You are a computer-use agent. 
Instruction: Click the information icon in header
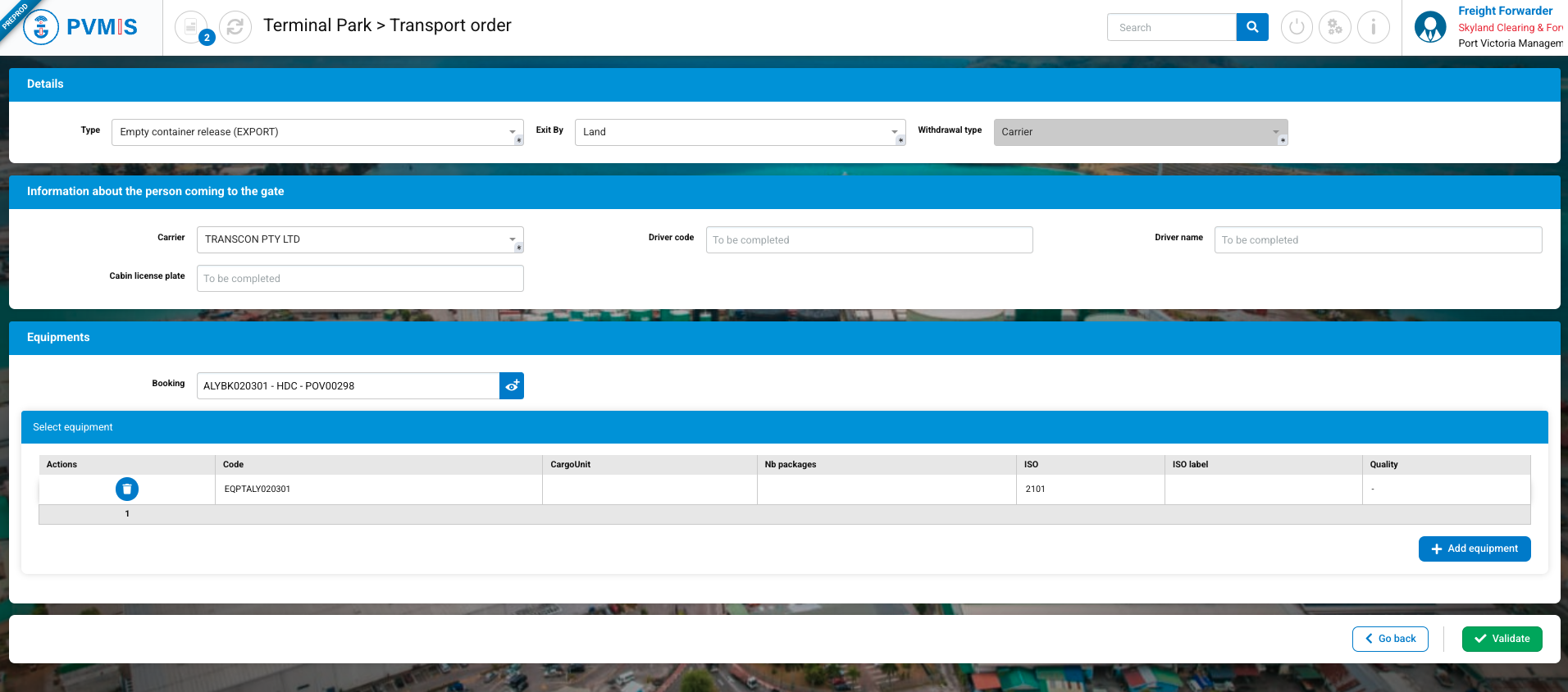(1374, 27)
